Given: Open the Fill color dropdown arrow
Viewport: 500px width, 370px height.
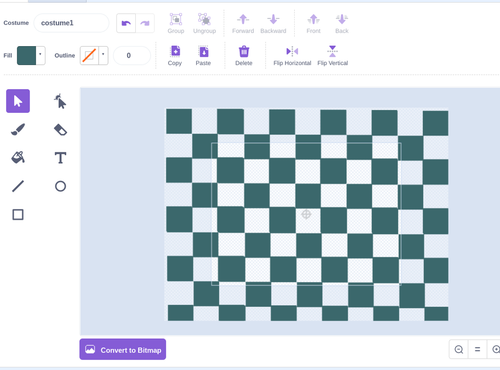Looking at the screenshot, I should click(x=40, y=55).
